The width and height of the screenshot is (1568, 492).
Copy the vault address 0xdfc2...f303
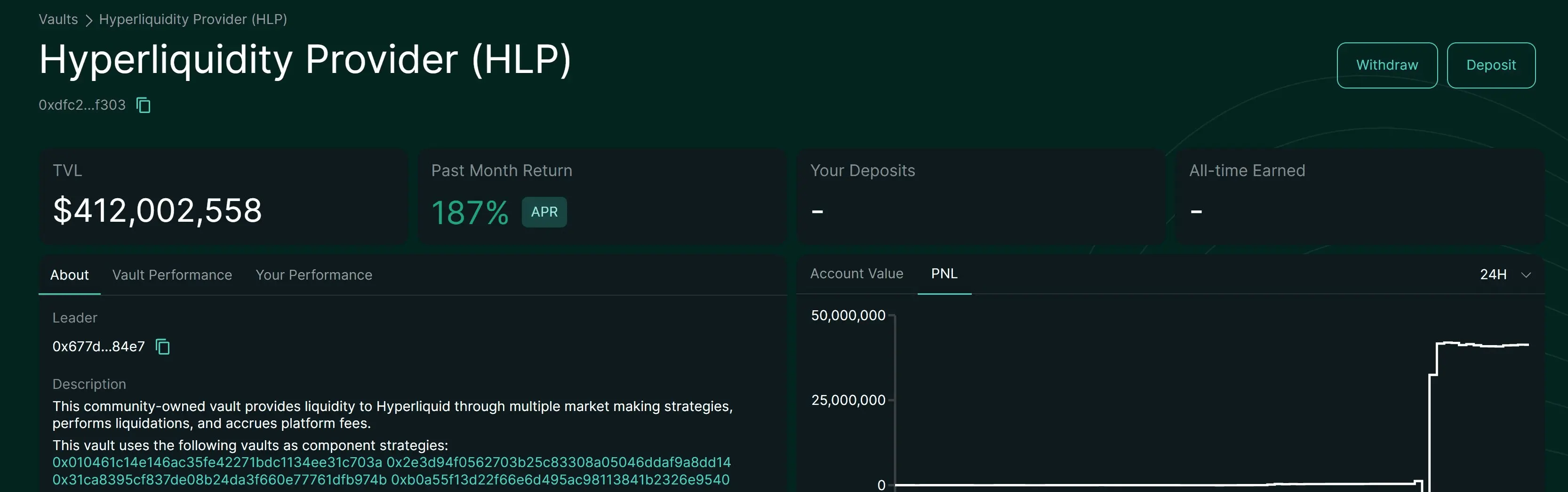[144, 105]
